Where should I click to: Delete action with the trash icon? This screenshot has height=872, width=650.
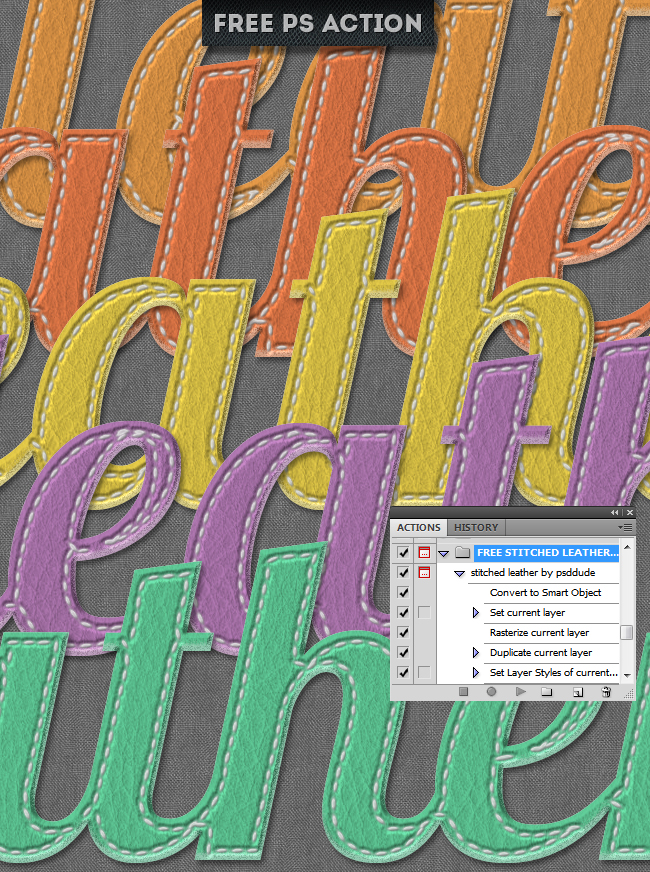[605, 691]
